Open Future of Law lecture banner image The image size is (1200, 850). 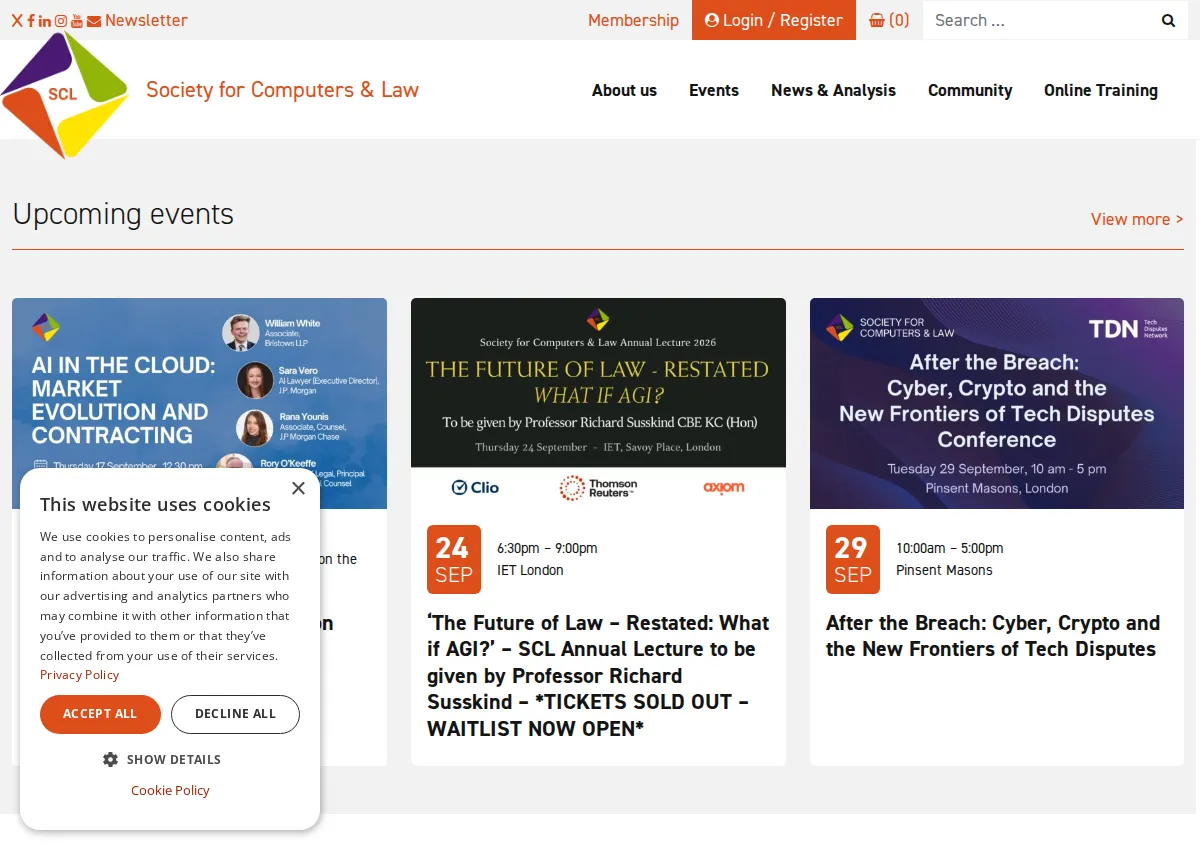click(598, 403)
